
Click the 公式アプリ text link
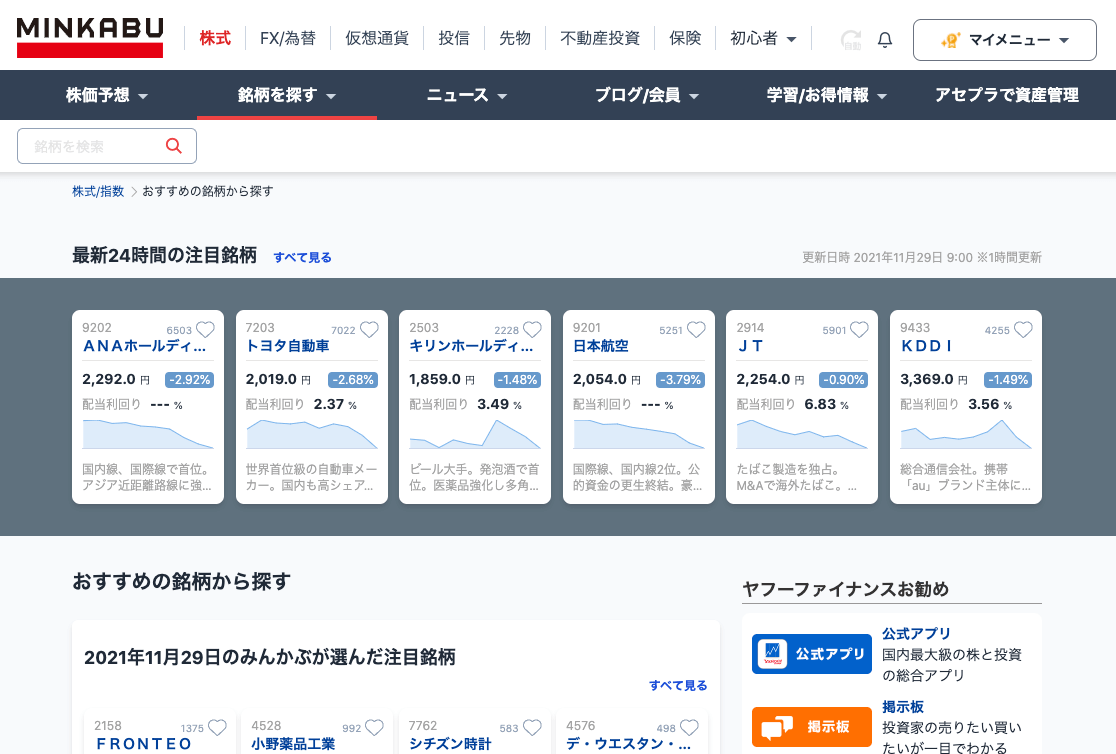tap(917, 634)
